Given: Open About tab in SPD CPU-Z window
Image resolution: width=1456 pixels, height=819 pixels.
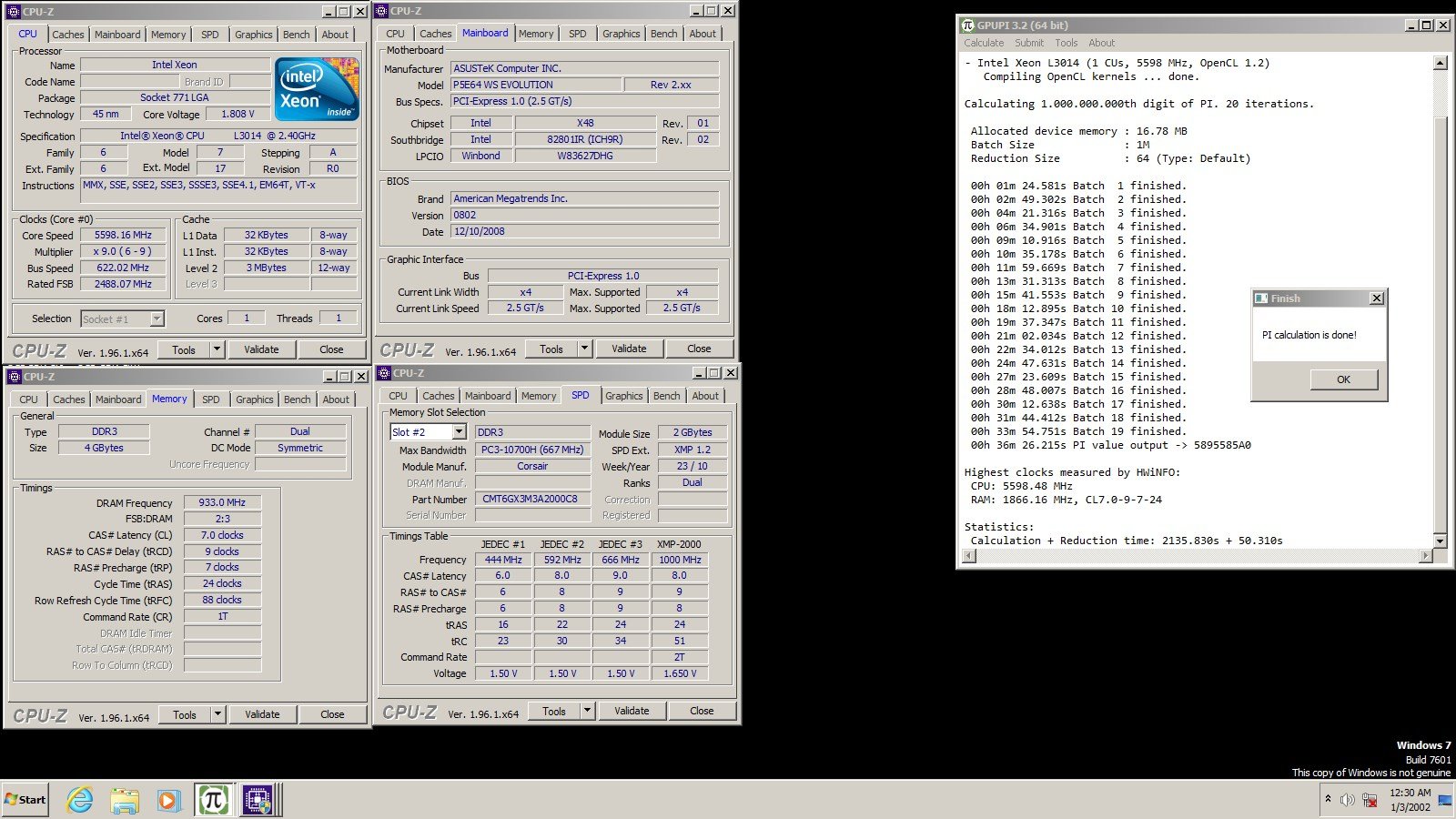Looking at the screenshot, I should [x=705, y=396].
